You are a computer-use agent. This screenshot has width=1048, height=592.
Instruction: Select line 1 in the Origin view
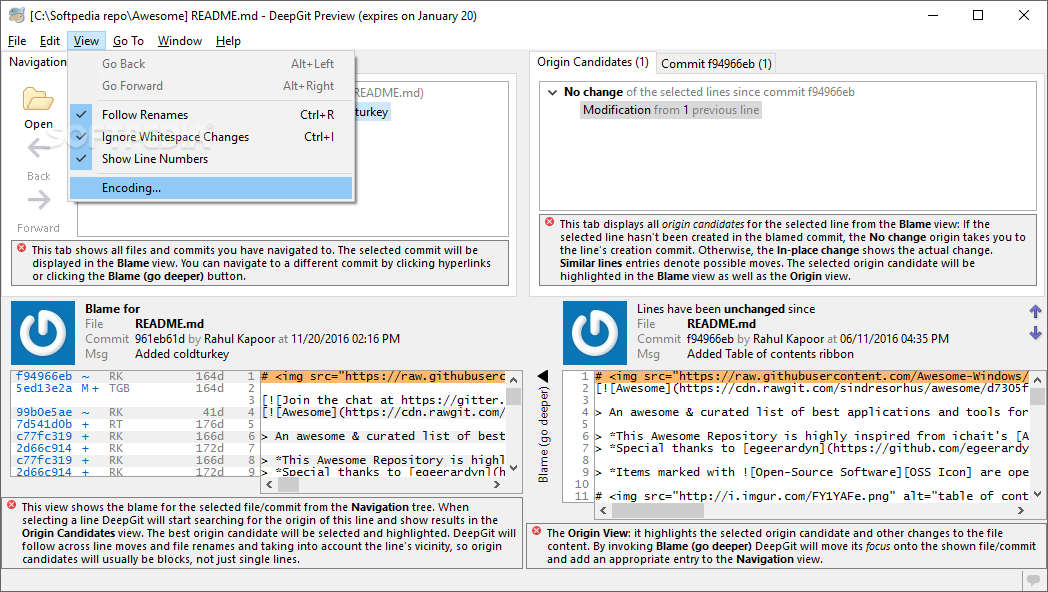click(811, 376)
